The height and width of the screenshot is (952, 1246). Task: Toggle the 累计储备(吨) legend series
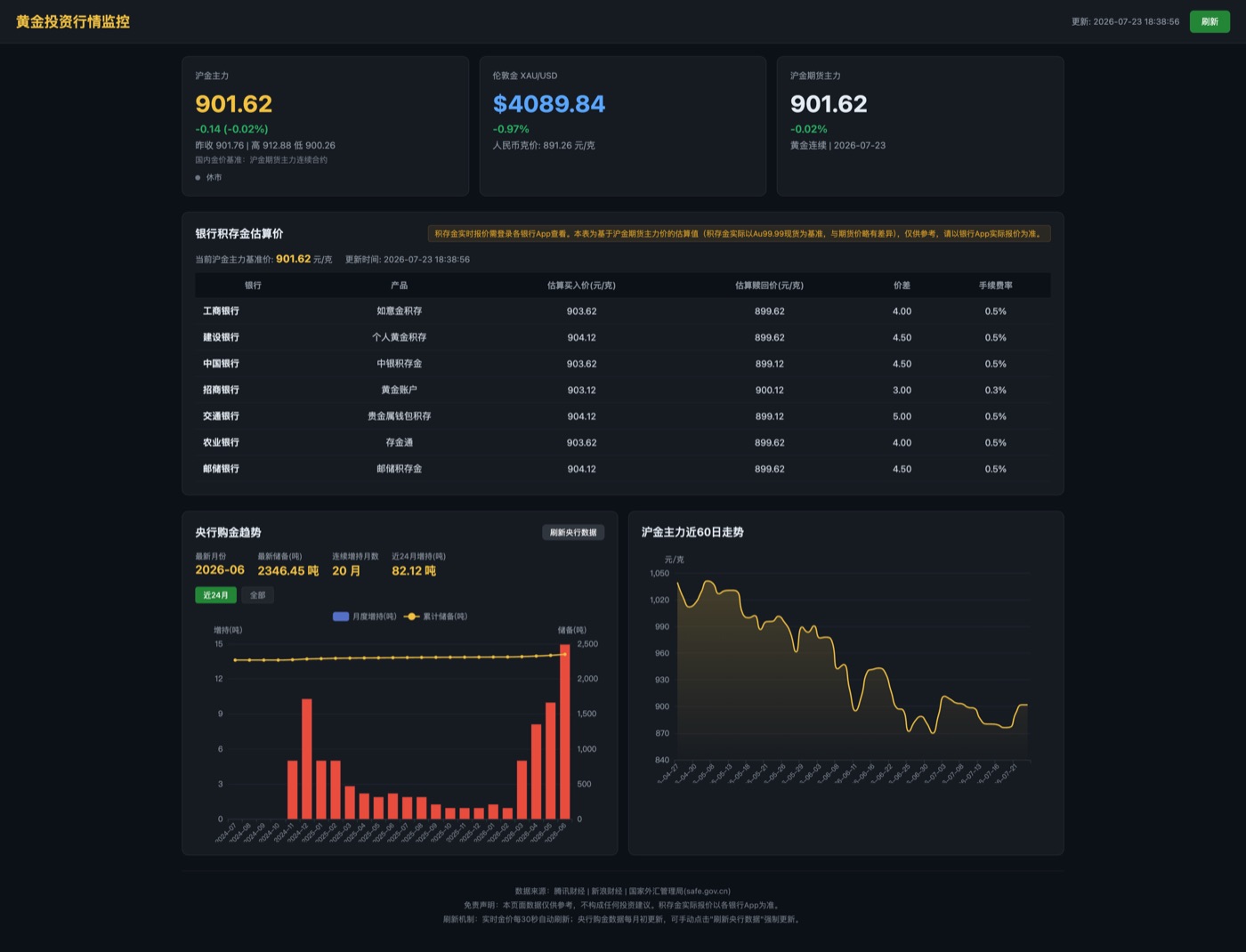tap(435, 616)
